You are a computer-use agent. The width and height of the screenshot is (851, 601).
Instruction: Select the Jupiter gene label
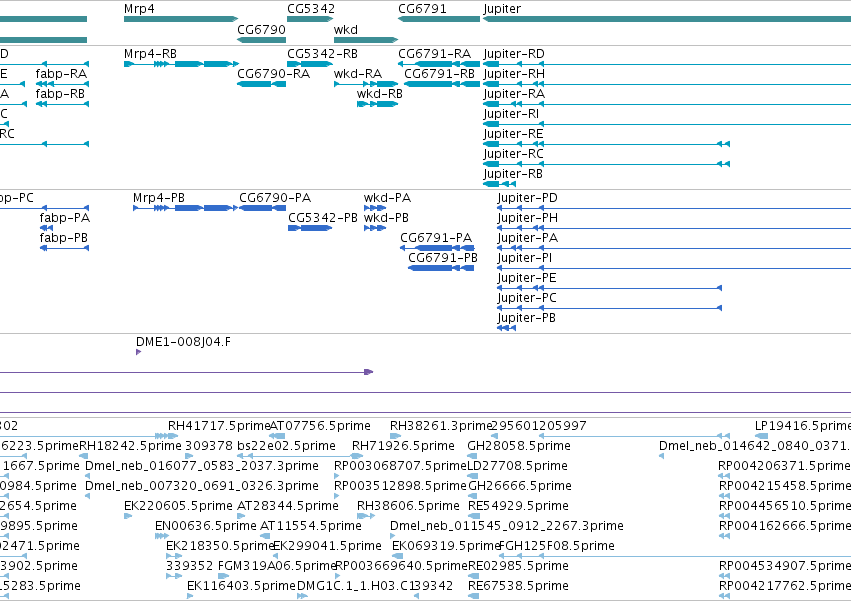click(502, 9)
